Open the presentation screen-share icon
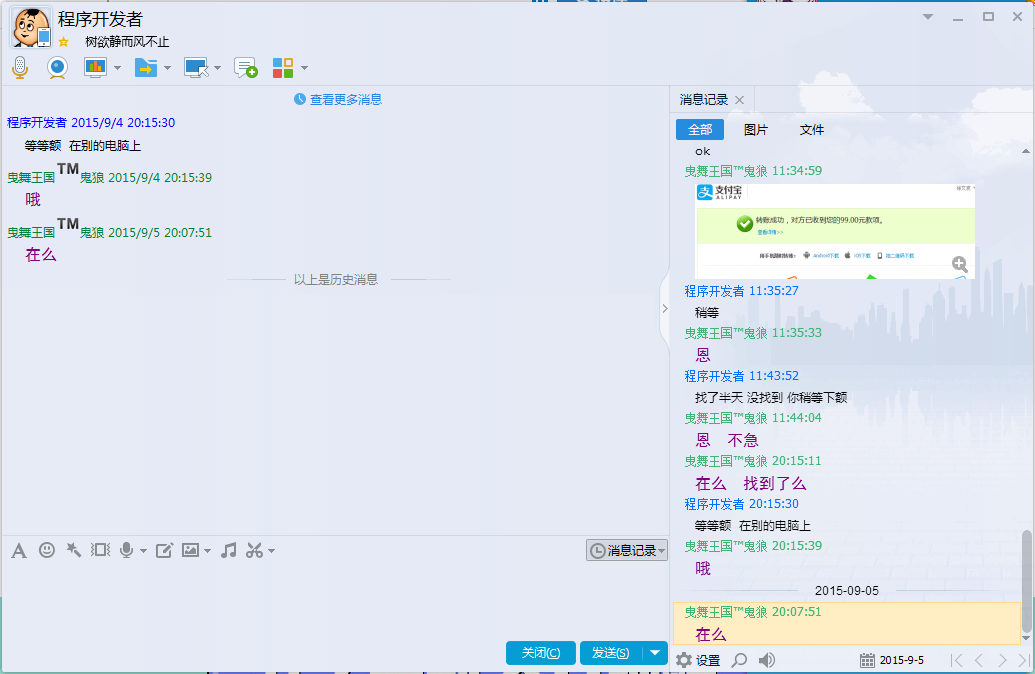The height and width of the screenshot is (674, 1035). 96,67
